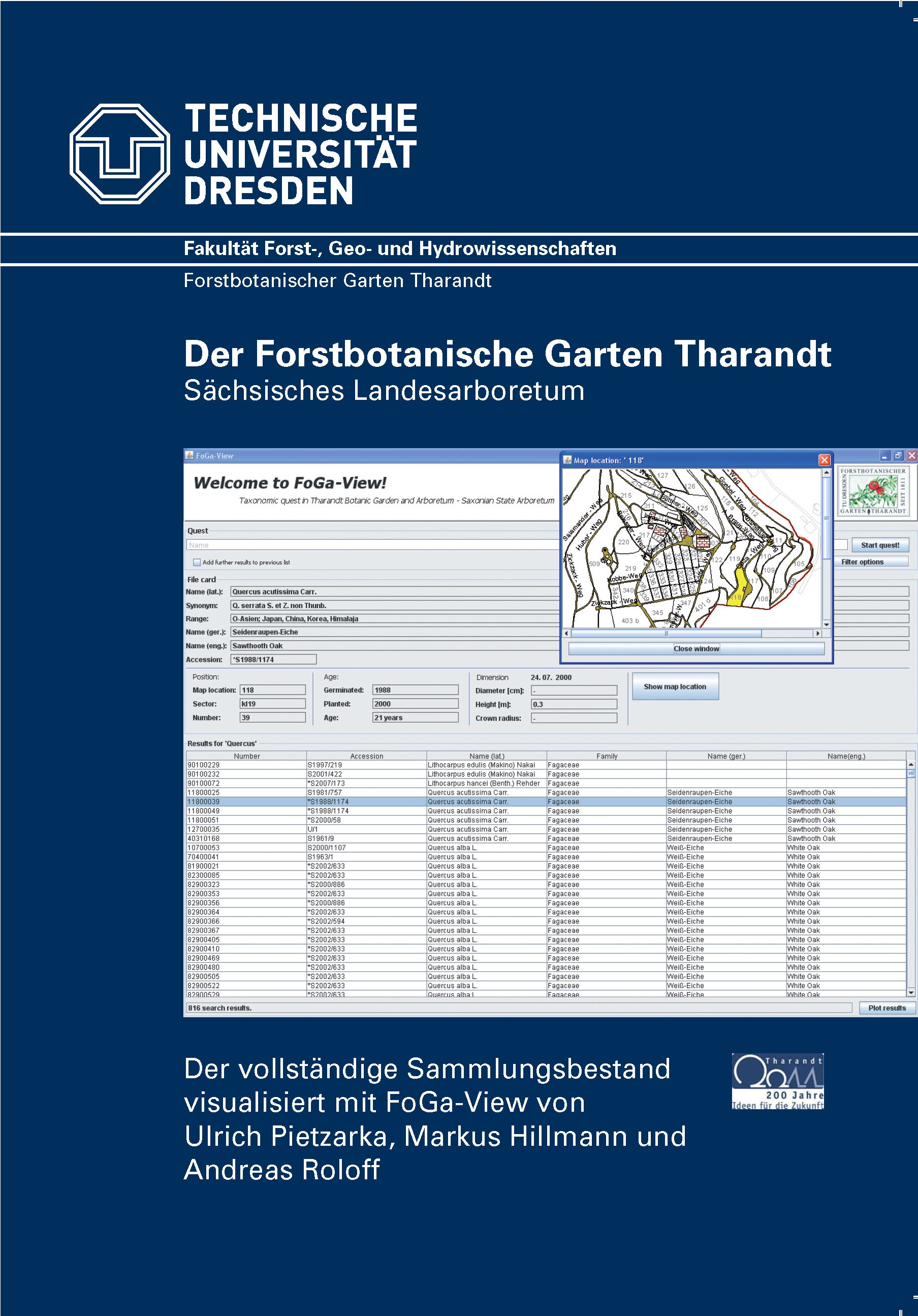The width and height of the screenshot is (918, 1316).
Task: Click the Family column header
Action: point(607,756)
